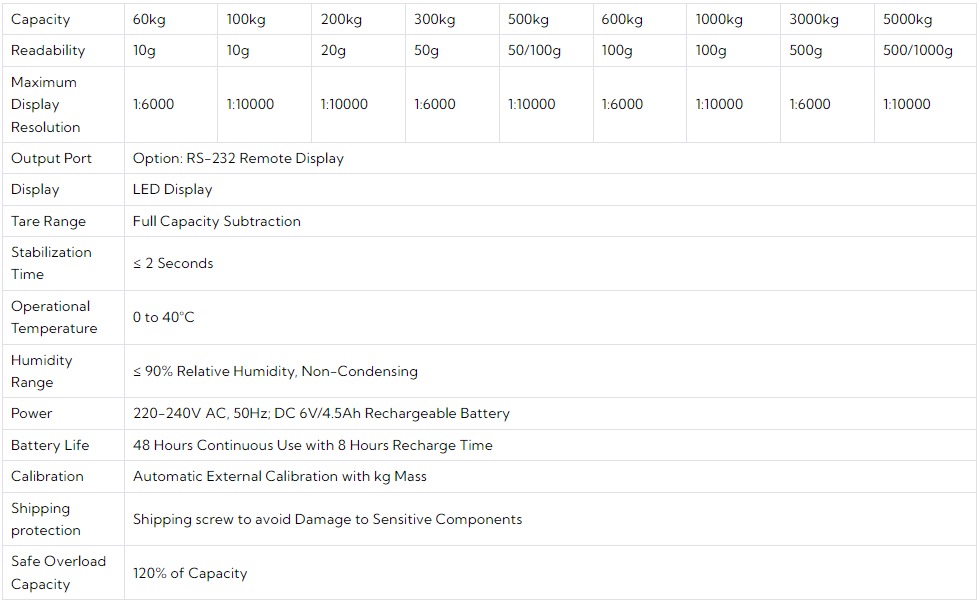
Task: Click the 120% of Capacity value
Action: click(x=189, y=573)
